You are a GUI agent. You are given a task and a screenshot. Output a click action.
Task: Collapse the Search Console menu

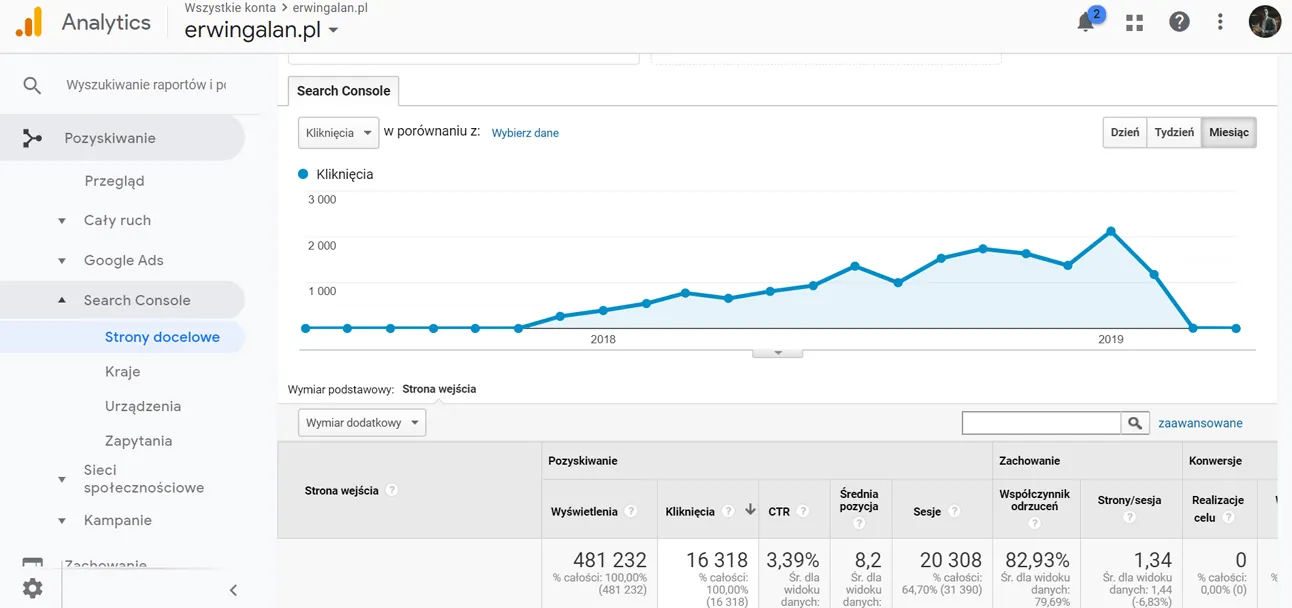[x=62, y=300]
